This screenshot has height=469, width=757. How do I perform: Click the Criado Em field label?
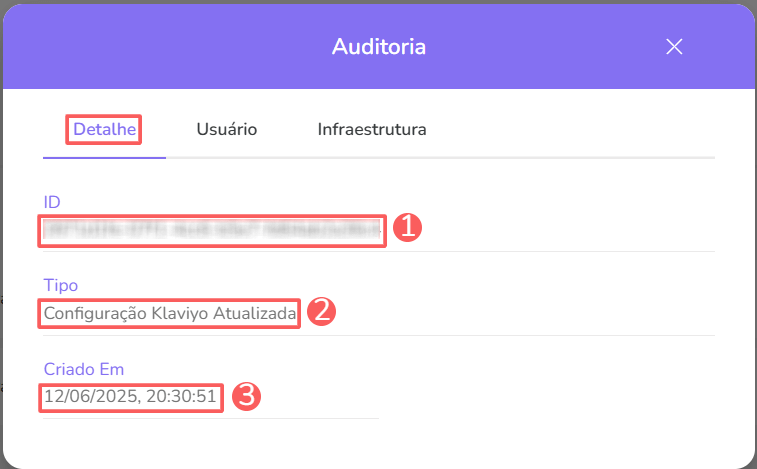coord(83,369)
